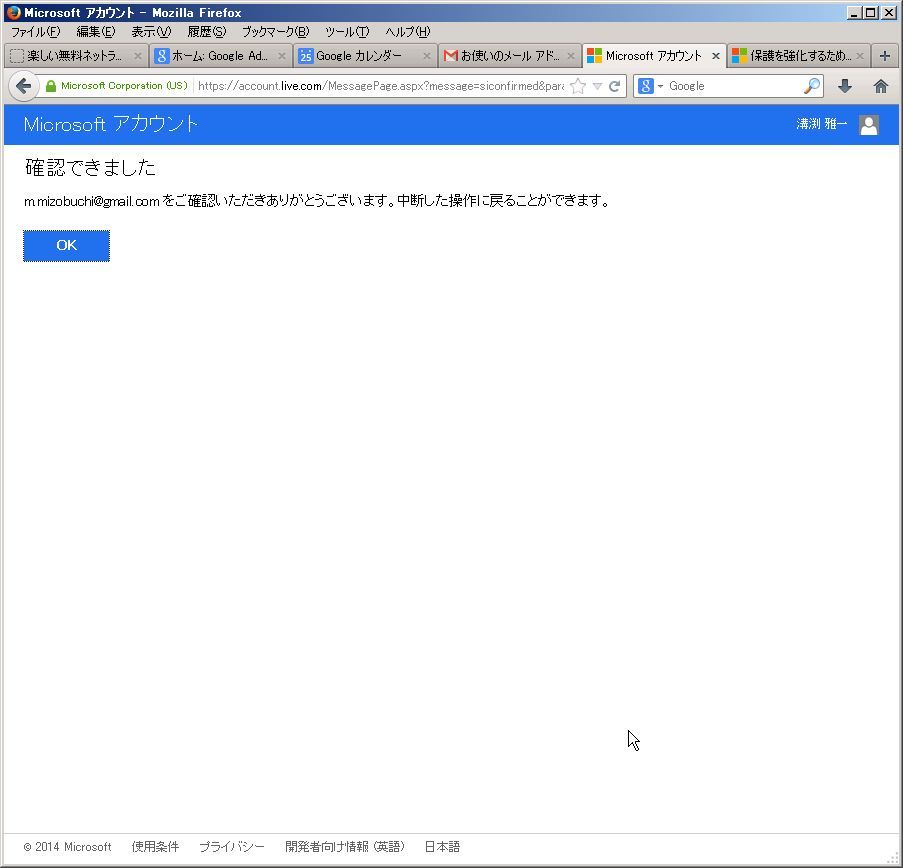
Task: Click the blue OK button
Action: point(66,246)
